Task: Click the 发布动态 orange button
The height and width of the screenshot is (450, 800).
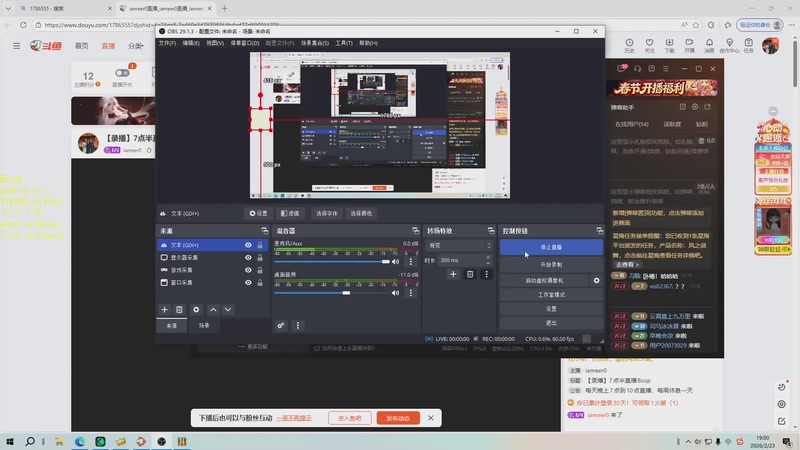Action: click(x=398, y=418)
